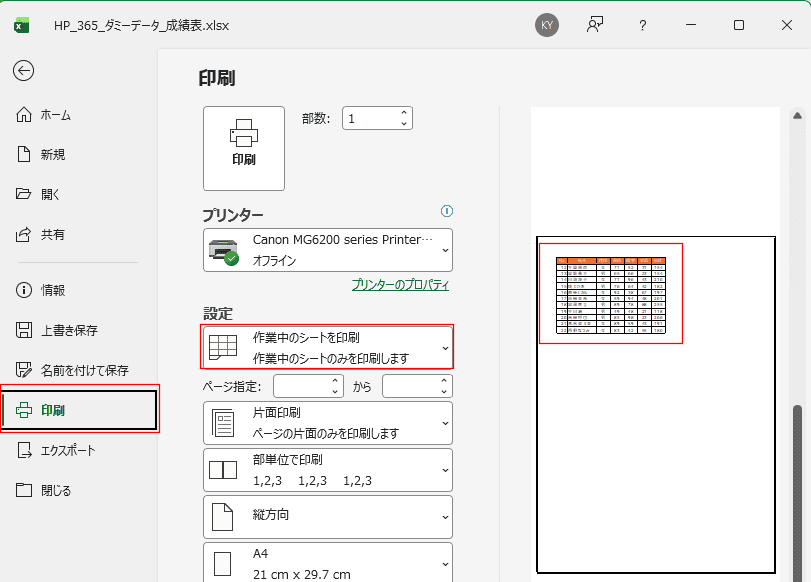The height and width of the screenshot is (582, 811).
Task: Click the feedback person icon in title bar
Action: tap(595, 25)
